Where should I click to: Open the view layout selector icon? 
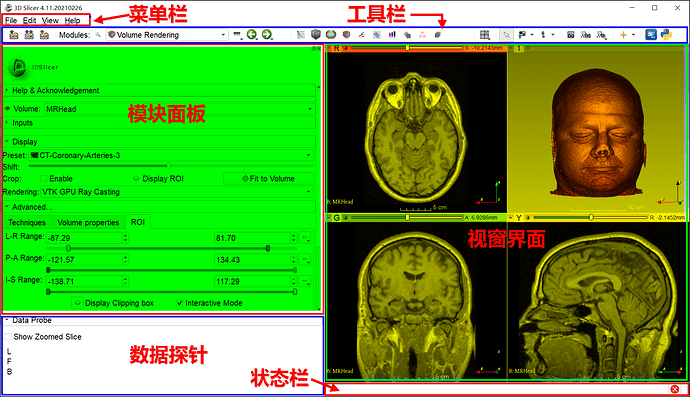click(x=484, y=35)
